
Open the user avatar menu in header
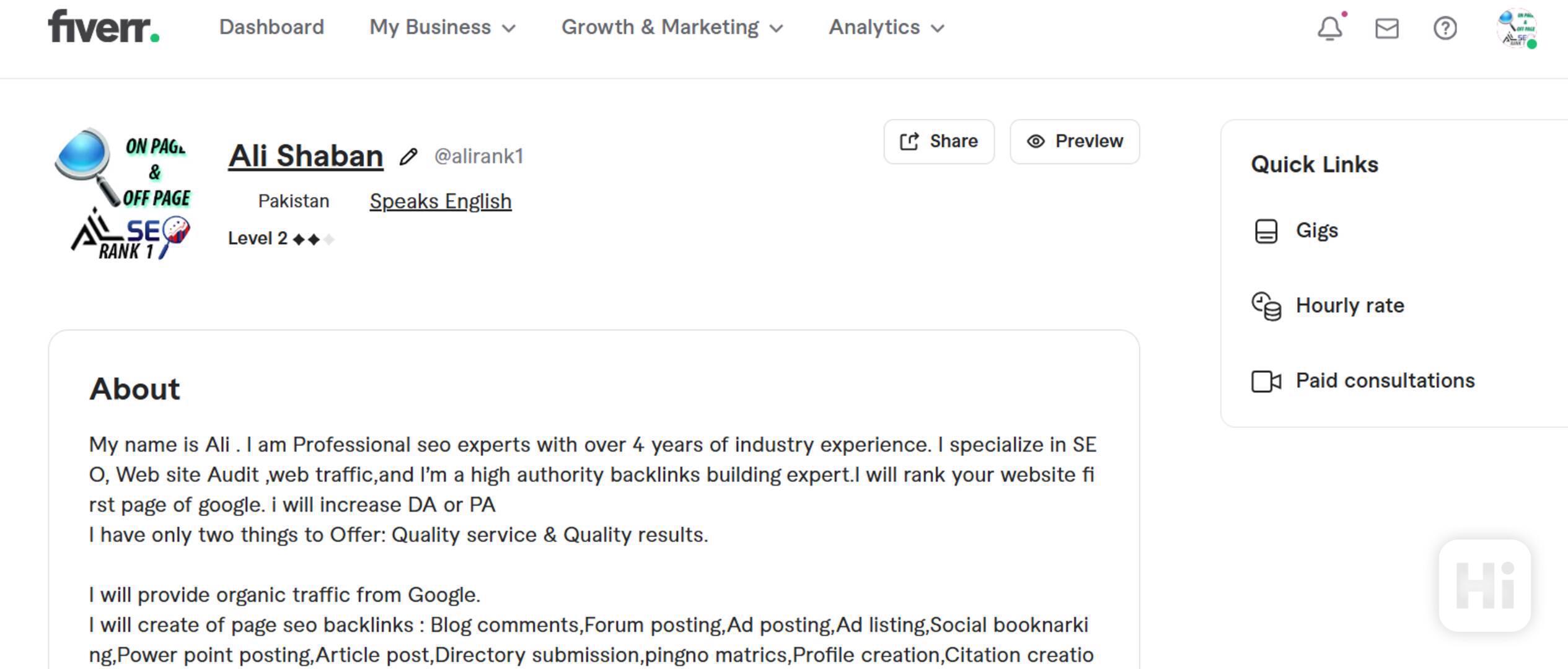pyautogui.click(x=1517, y=28)
